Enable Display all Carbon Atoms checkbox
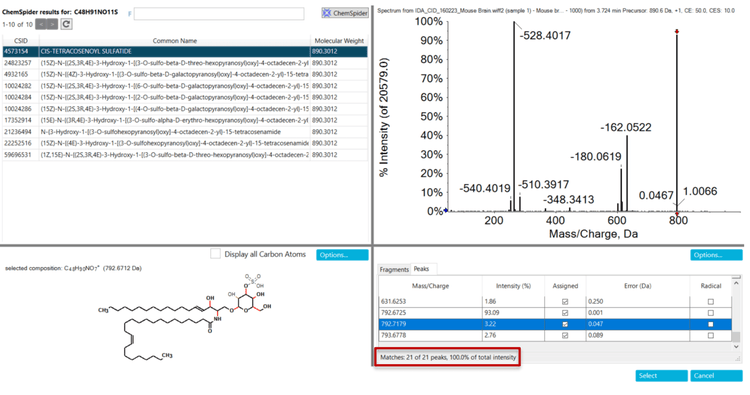This screenshot has height=395, width=750. (x=215, y=254)
